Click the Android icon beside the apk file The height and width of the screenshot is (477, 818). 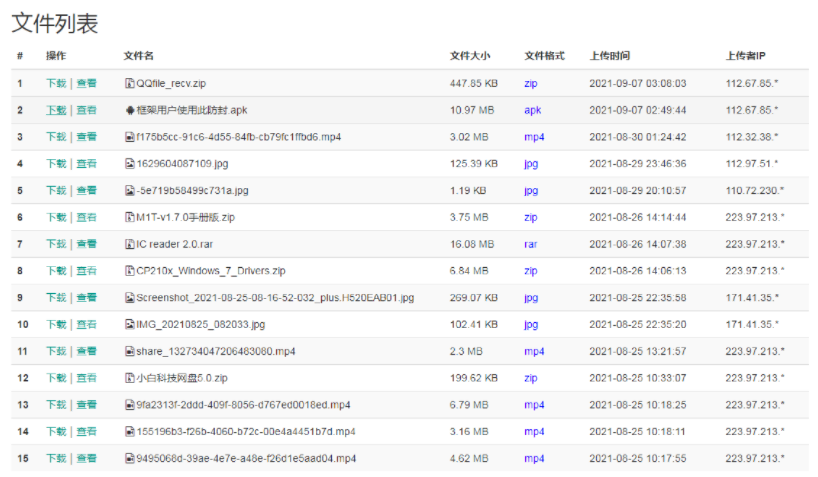[130, 110]
